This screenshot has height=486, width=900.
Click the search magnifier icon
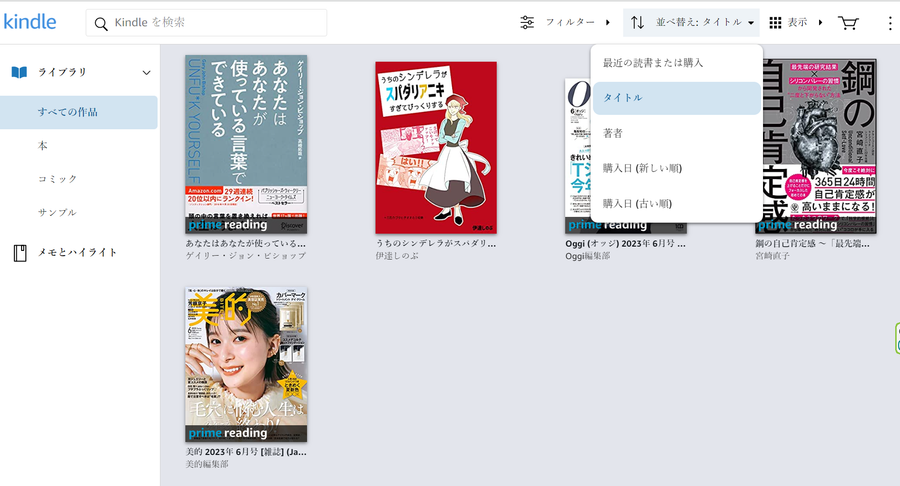101,24
